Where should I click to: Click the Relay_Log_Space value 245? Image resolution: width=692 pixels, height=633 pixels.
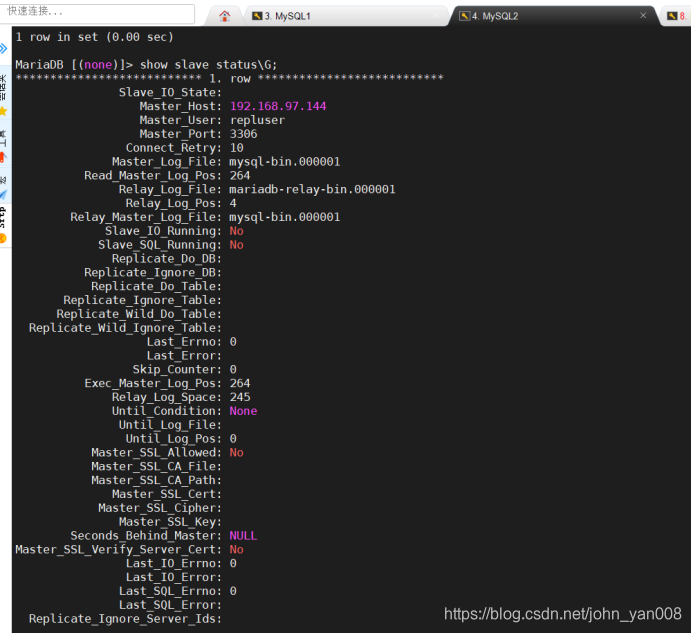[x=240, y=397]
